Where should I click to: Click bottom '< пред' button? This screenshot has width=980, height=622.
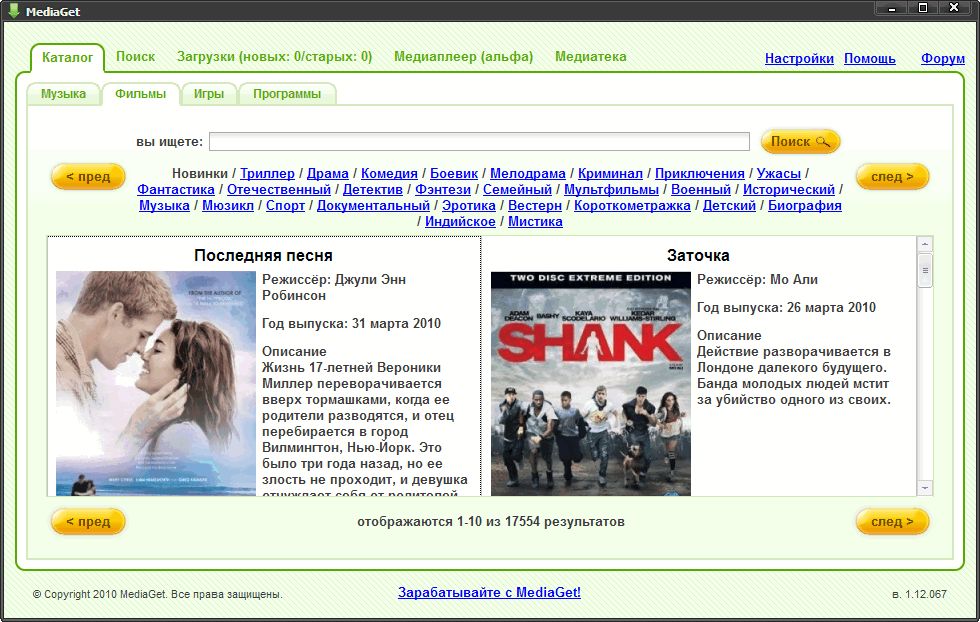[88, 522]
